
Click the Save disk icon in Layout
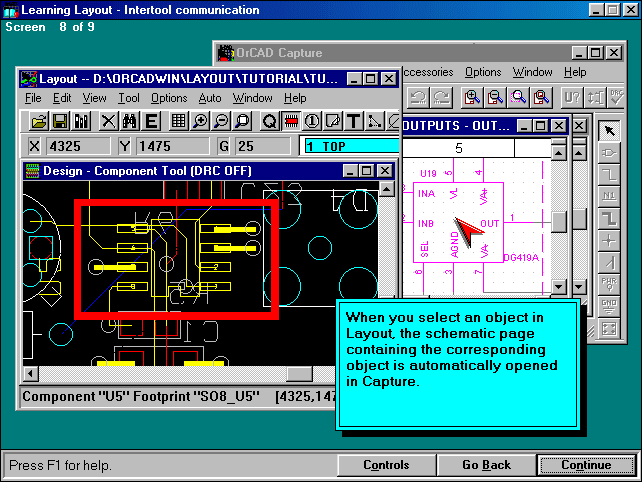pos(59,121)
